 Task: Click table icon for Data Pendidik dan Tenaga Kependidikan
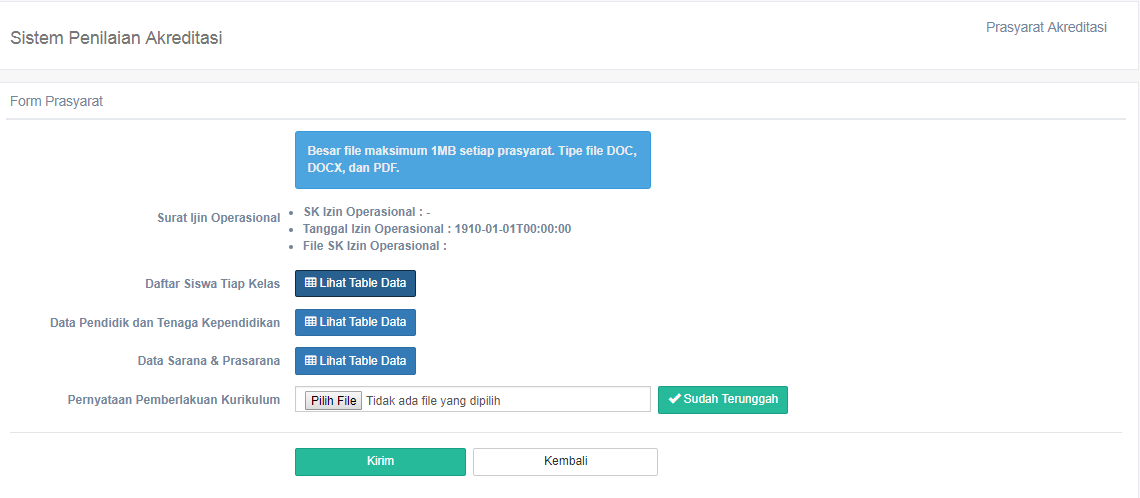tap(310, 322)
